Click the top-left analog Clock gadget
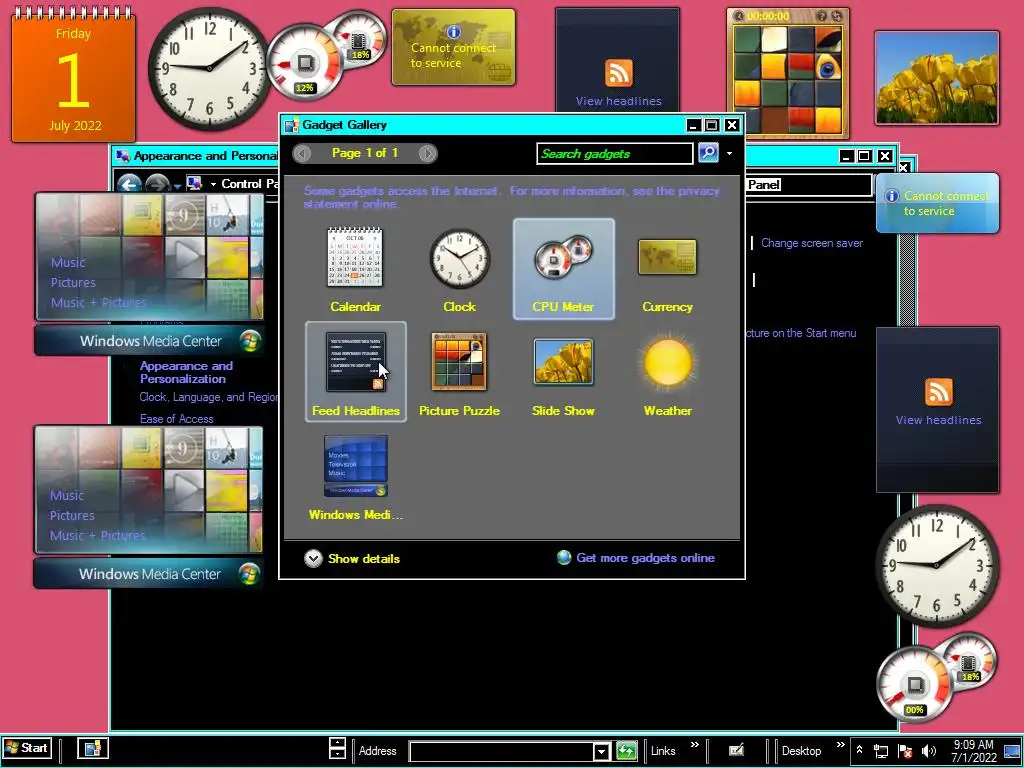This screenshot has height=768, width=1024. [x=209, y=68]
